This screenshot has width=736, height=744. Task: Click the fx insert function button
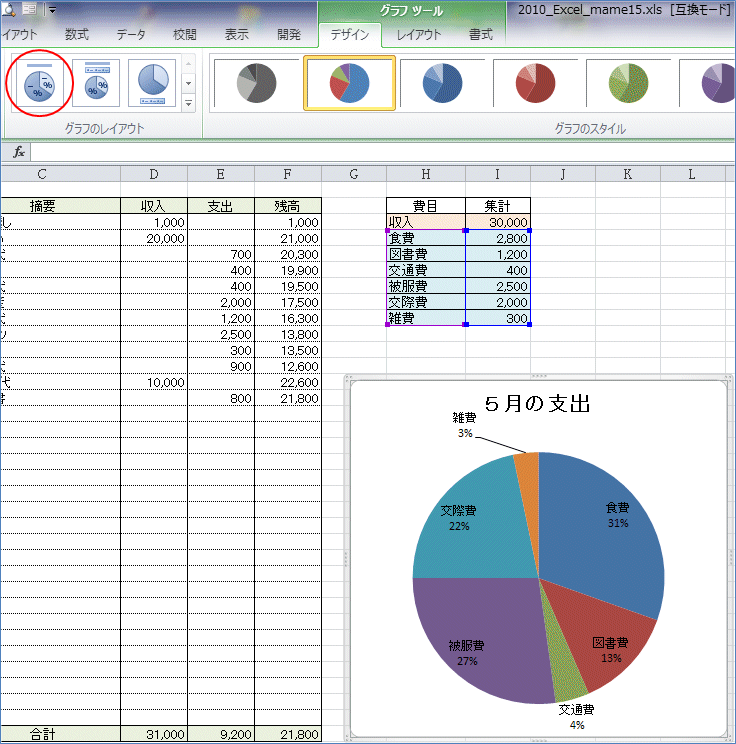[x=18, y=152]
